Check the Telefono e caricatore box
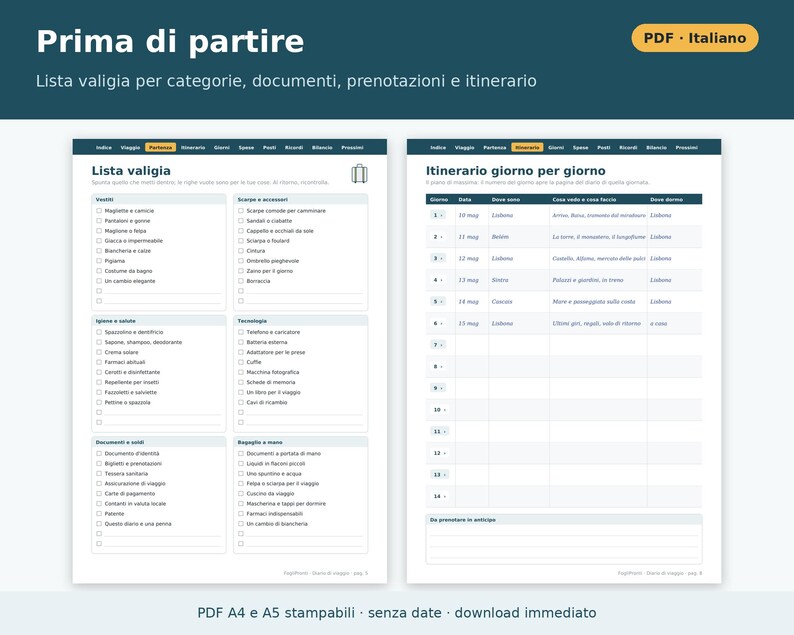This screenshot has width=794, height=635. click(x=241, y=332)
